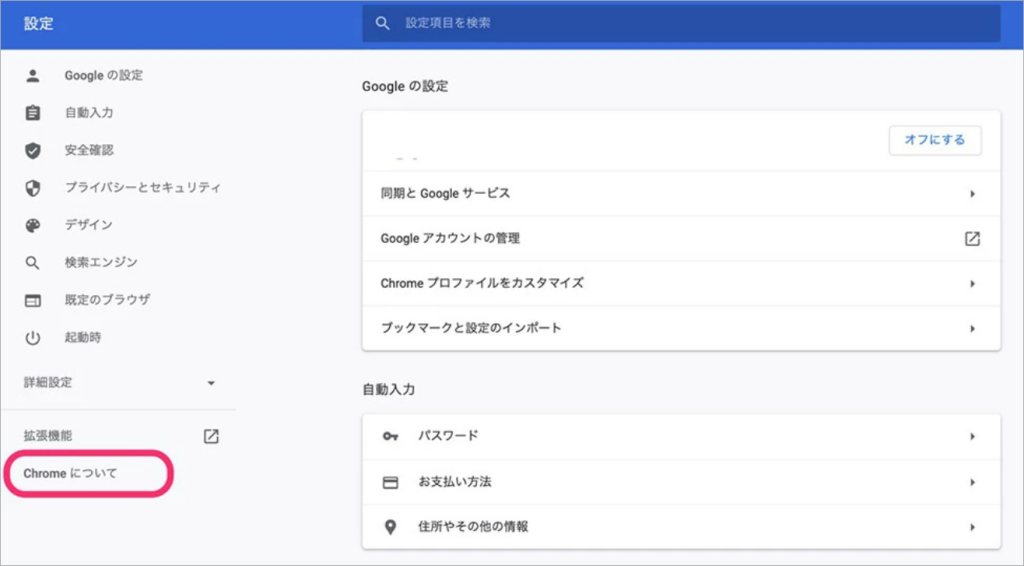Open Google アカウントの管理 row
Screen dimensions: 1024x566
(681, 239)
